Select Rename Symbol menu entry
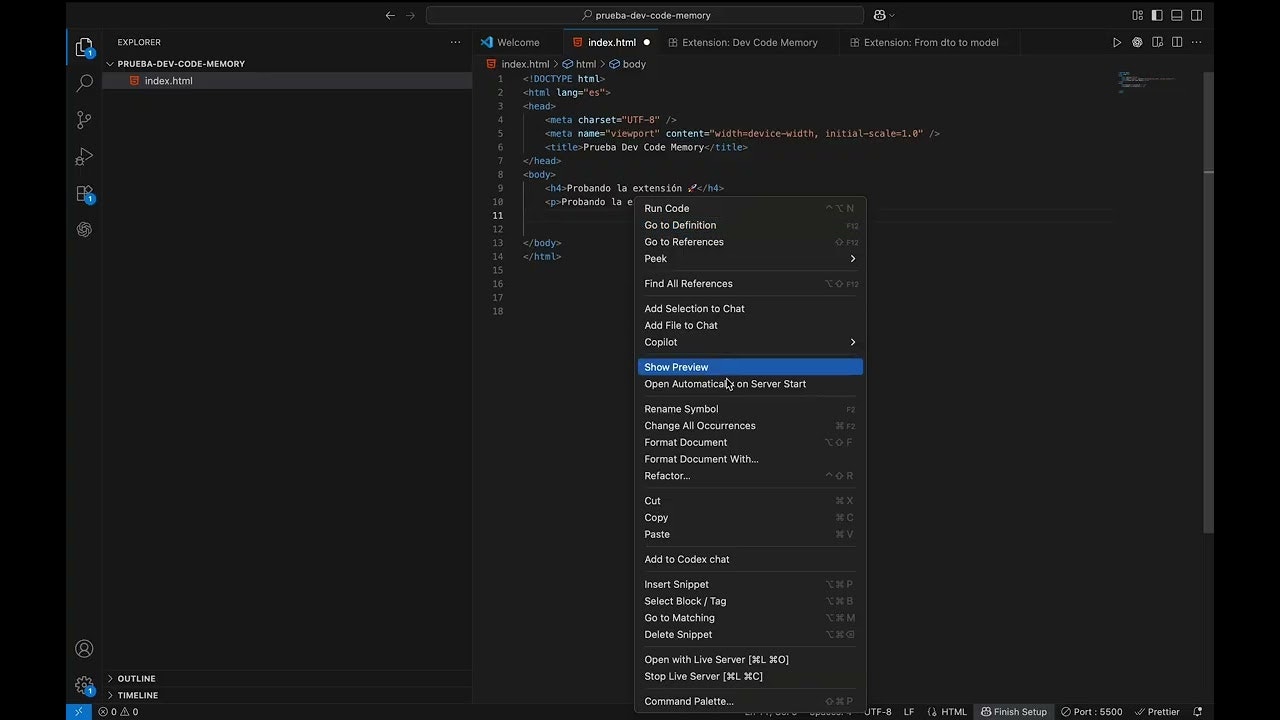The image size is (1280, 720). pyautogui.click(x=750, y=409)
